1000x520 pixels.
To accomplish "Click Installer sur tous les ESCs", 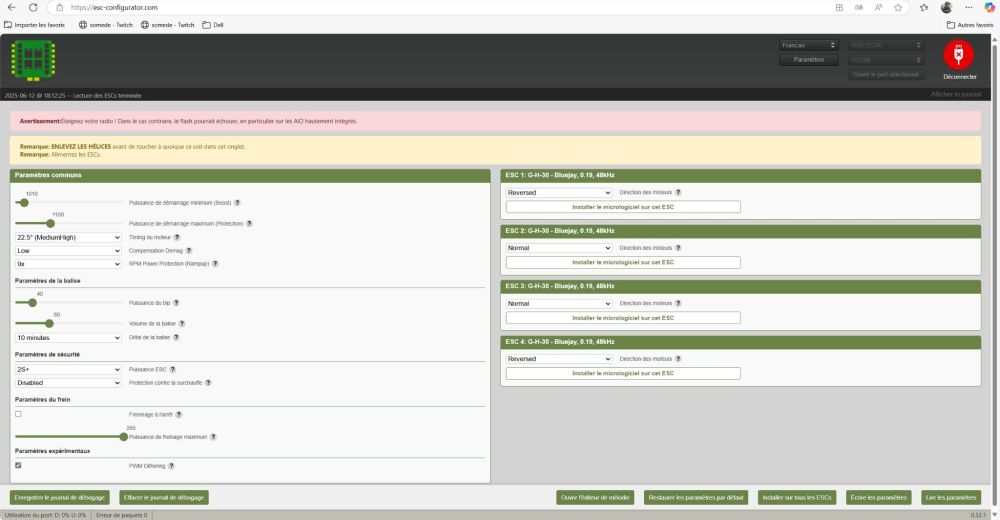I will (x=796, y=497).
